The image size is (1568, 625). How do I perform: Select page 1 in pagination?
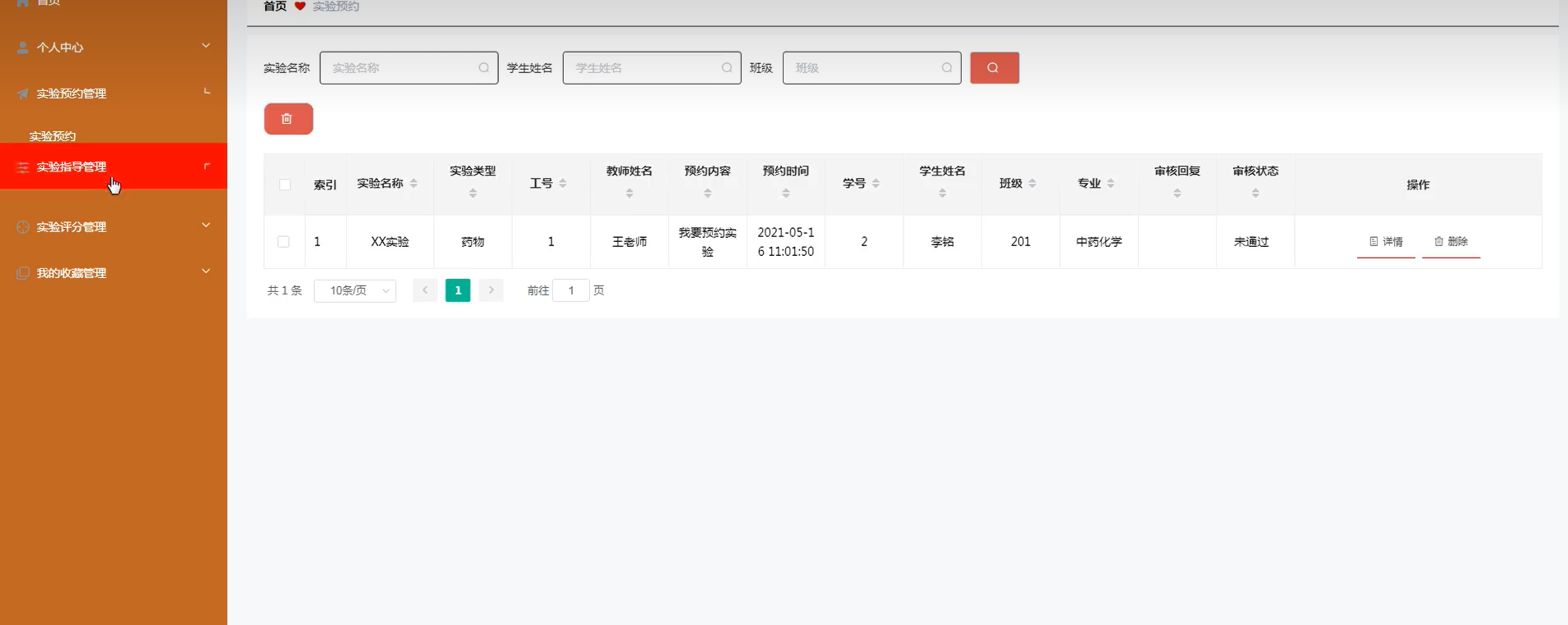click(458, 290)
